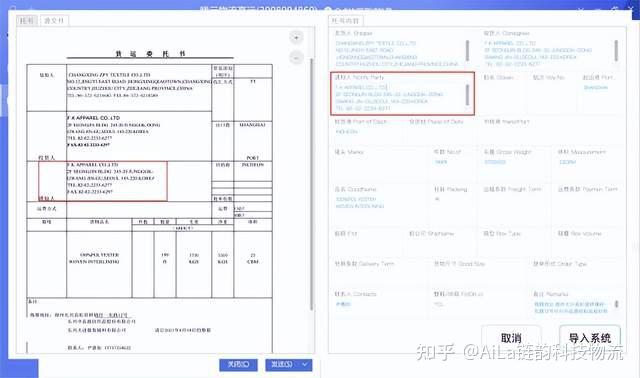Select the 托书 tab above the document

coord(27,20)
